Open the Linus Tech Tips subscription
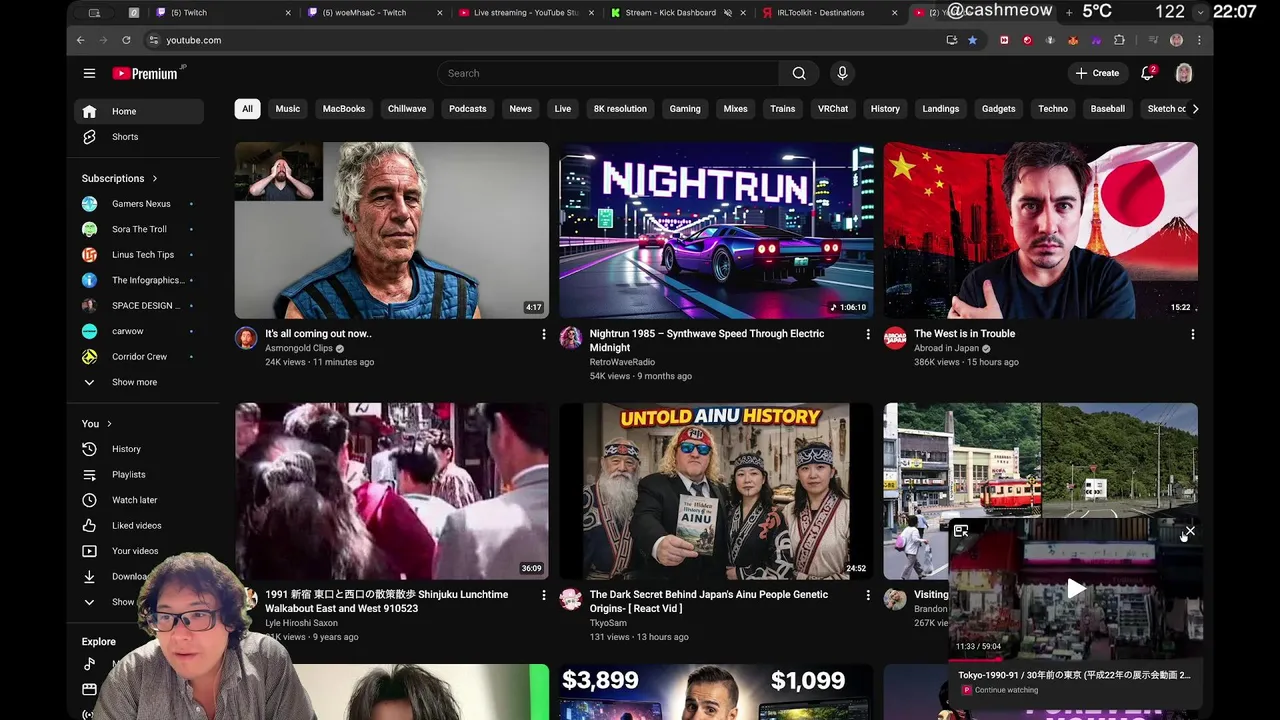Image resolution: width=1280 pixels, height=720 pixels. (x=139, y=255)
